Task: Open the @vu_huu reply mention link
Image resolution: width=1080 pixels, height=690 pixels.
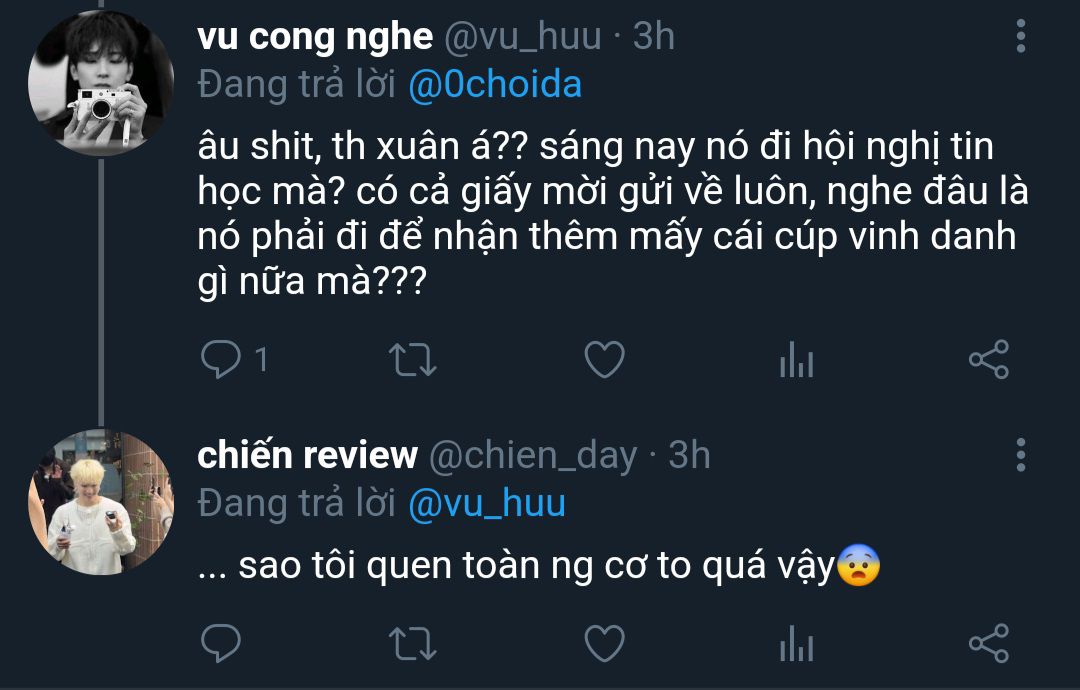Action: pyautogui.click(x=487, y=503)
